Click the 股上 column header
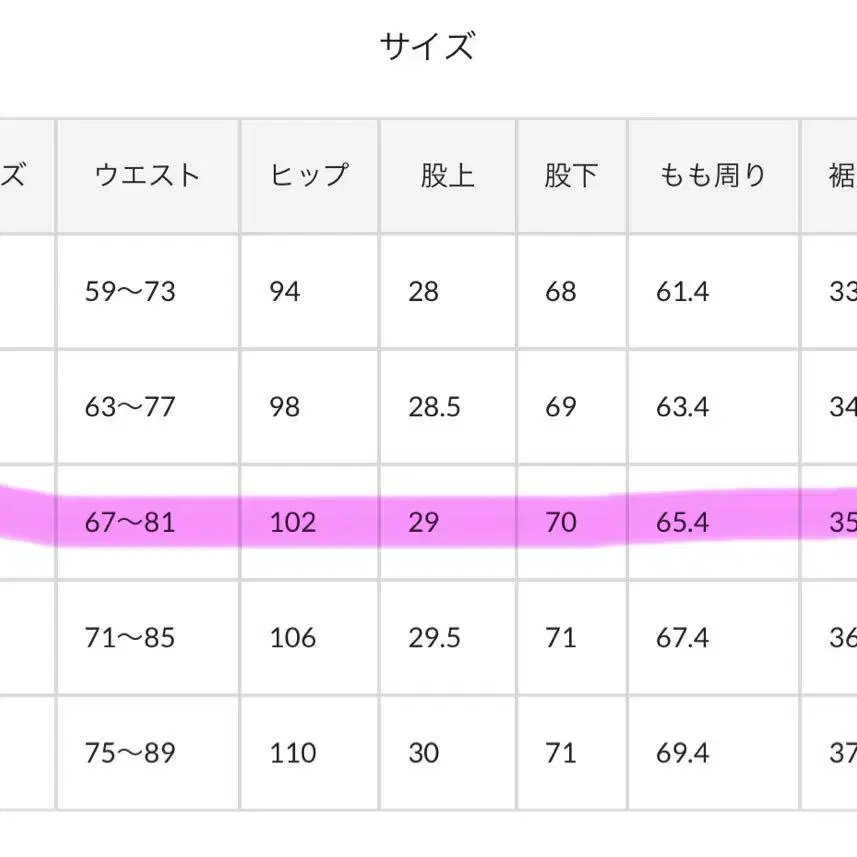857x857 pixels. [x=447, y=176]
